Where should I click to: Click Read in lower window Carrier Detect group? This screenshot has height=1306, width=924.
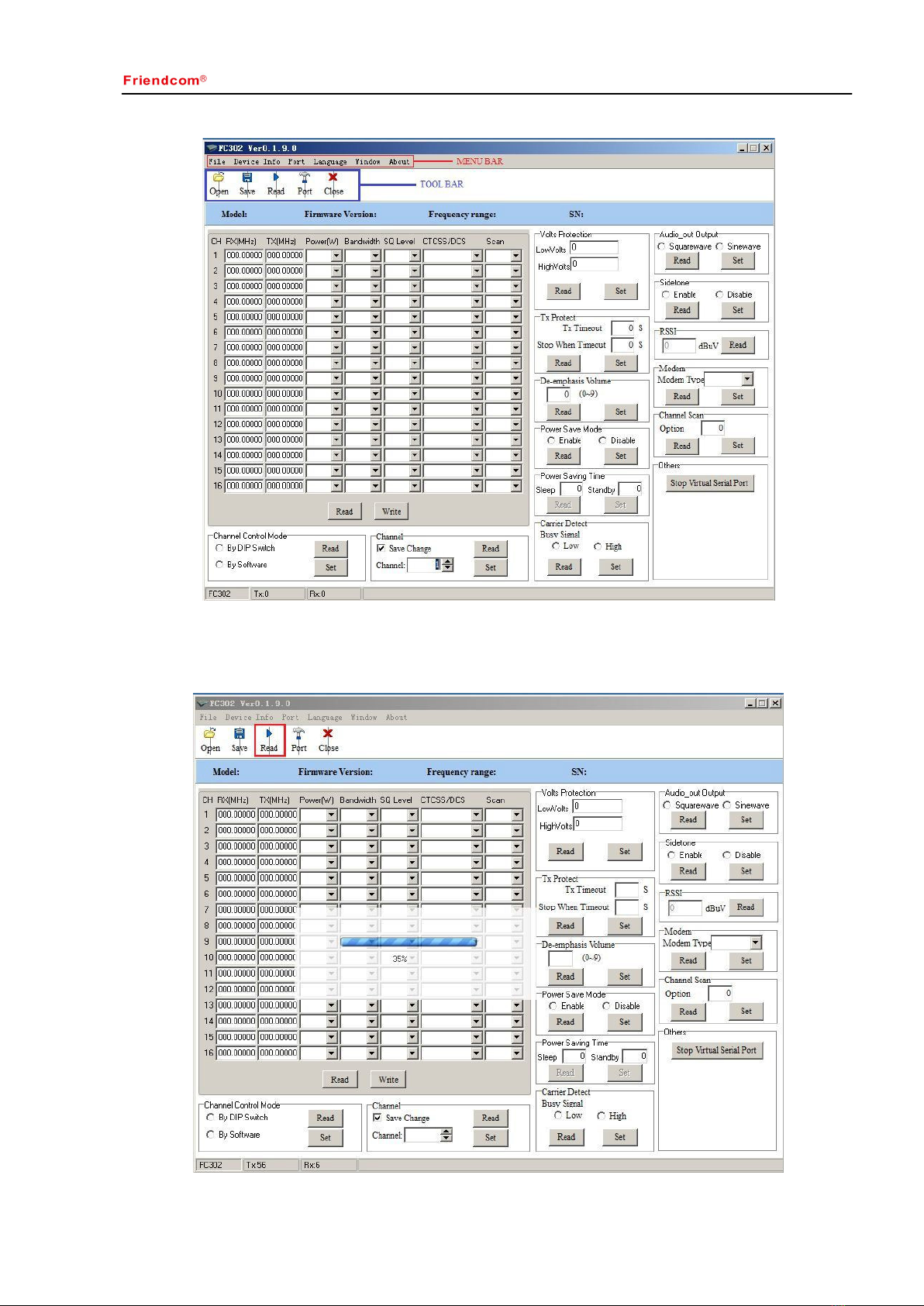pos(567,1137)
